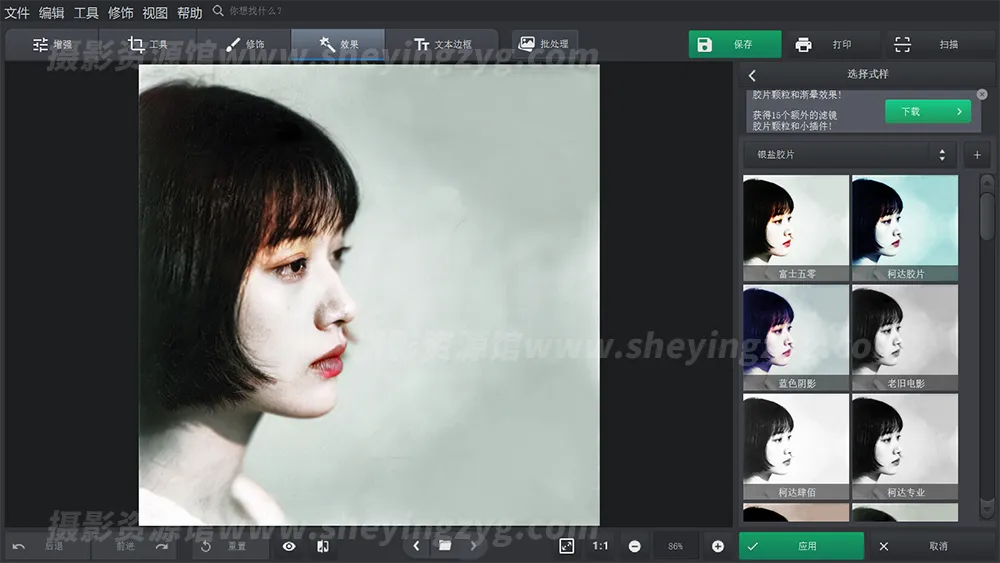1000x563 pixels.
Task: Toggle the eye preview original icon
Action: (x=289, y=546)
